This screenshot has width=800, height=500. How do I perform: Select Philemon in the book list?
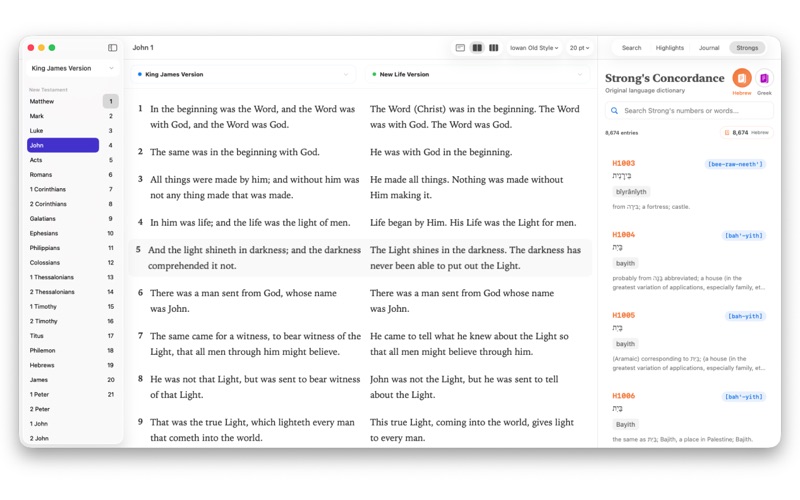[63, 351]
